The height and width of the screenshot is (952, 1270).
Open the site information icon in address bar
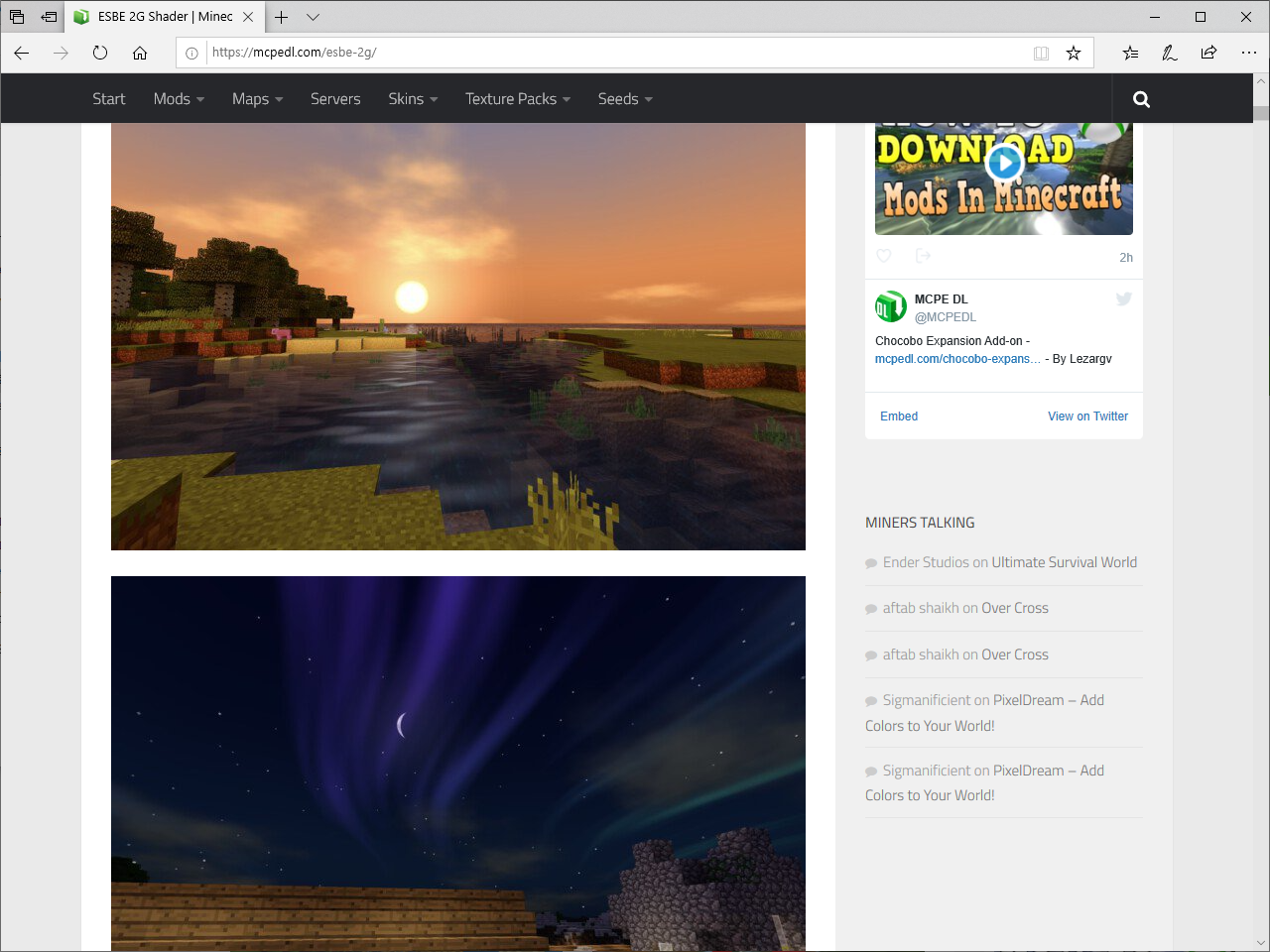point(191,53)
